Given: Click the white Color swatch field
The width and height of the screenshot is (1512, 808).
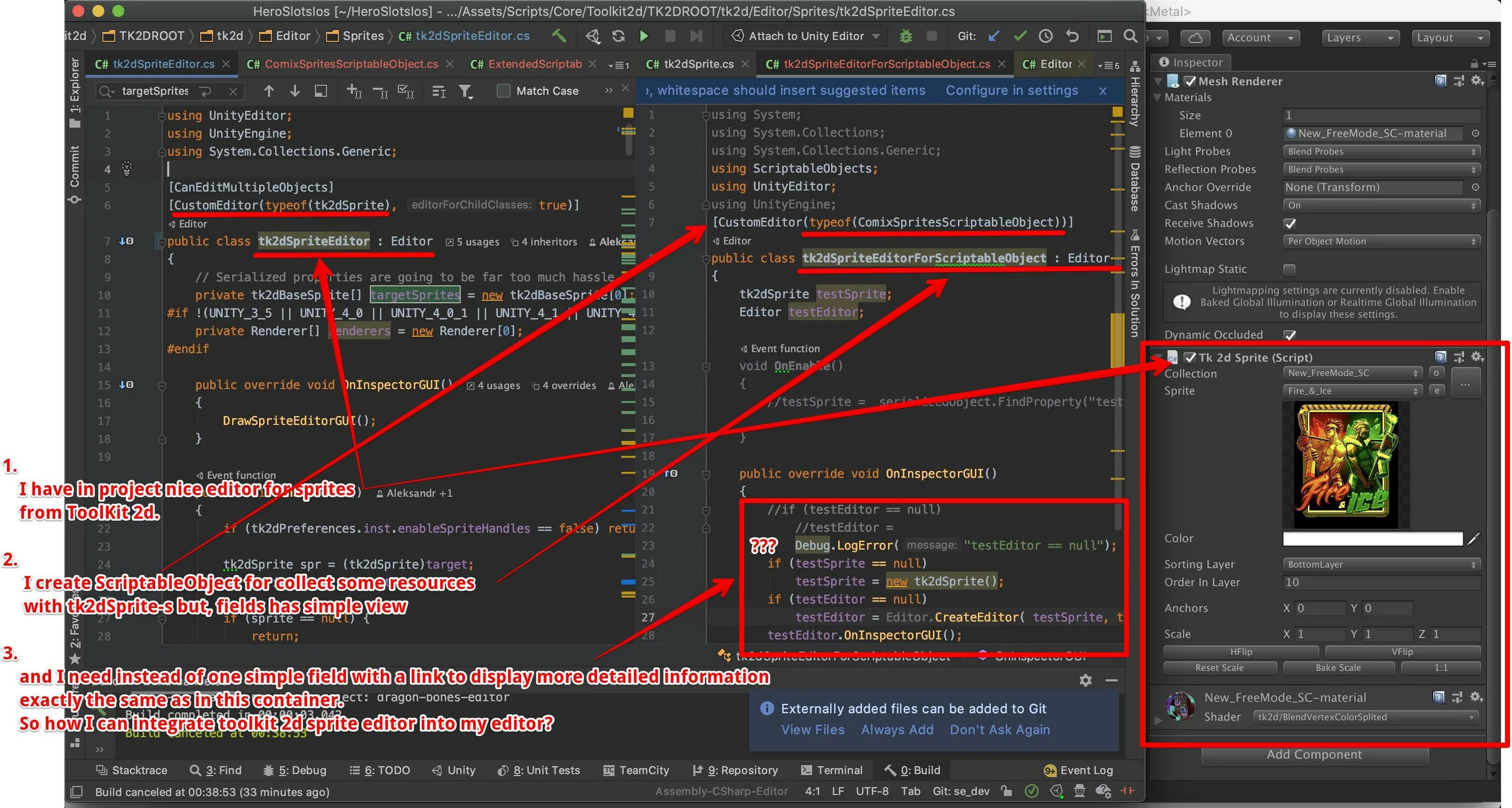Looking at the screenshot, I should [1372, 538].
